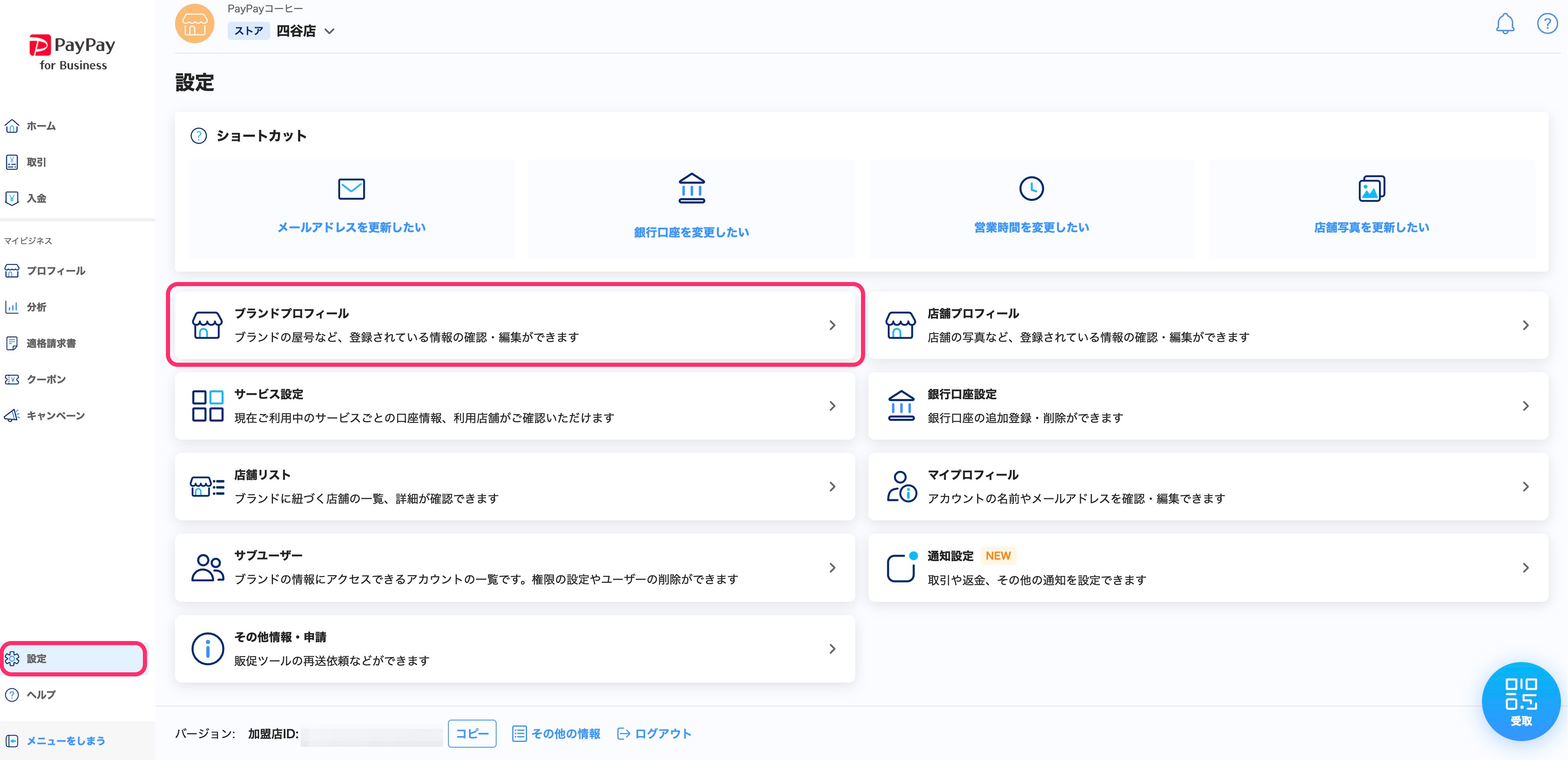The width and height of the screenshot is (1568, 760).
Task: Expand the 四谷店 store selector dropdown
Action: (329, 31)
